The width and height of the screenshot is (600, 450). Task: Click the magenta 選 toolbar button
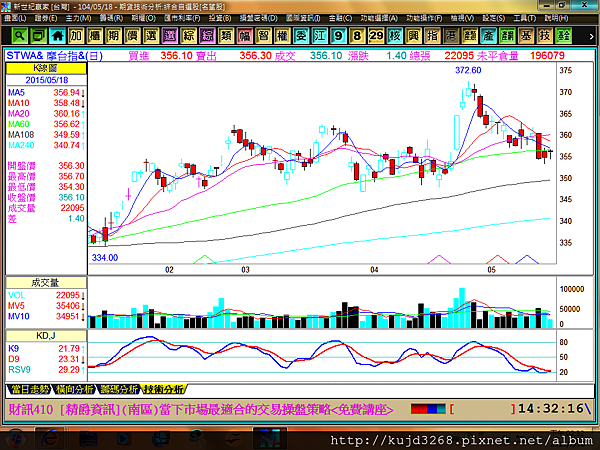170,36
